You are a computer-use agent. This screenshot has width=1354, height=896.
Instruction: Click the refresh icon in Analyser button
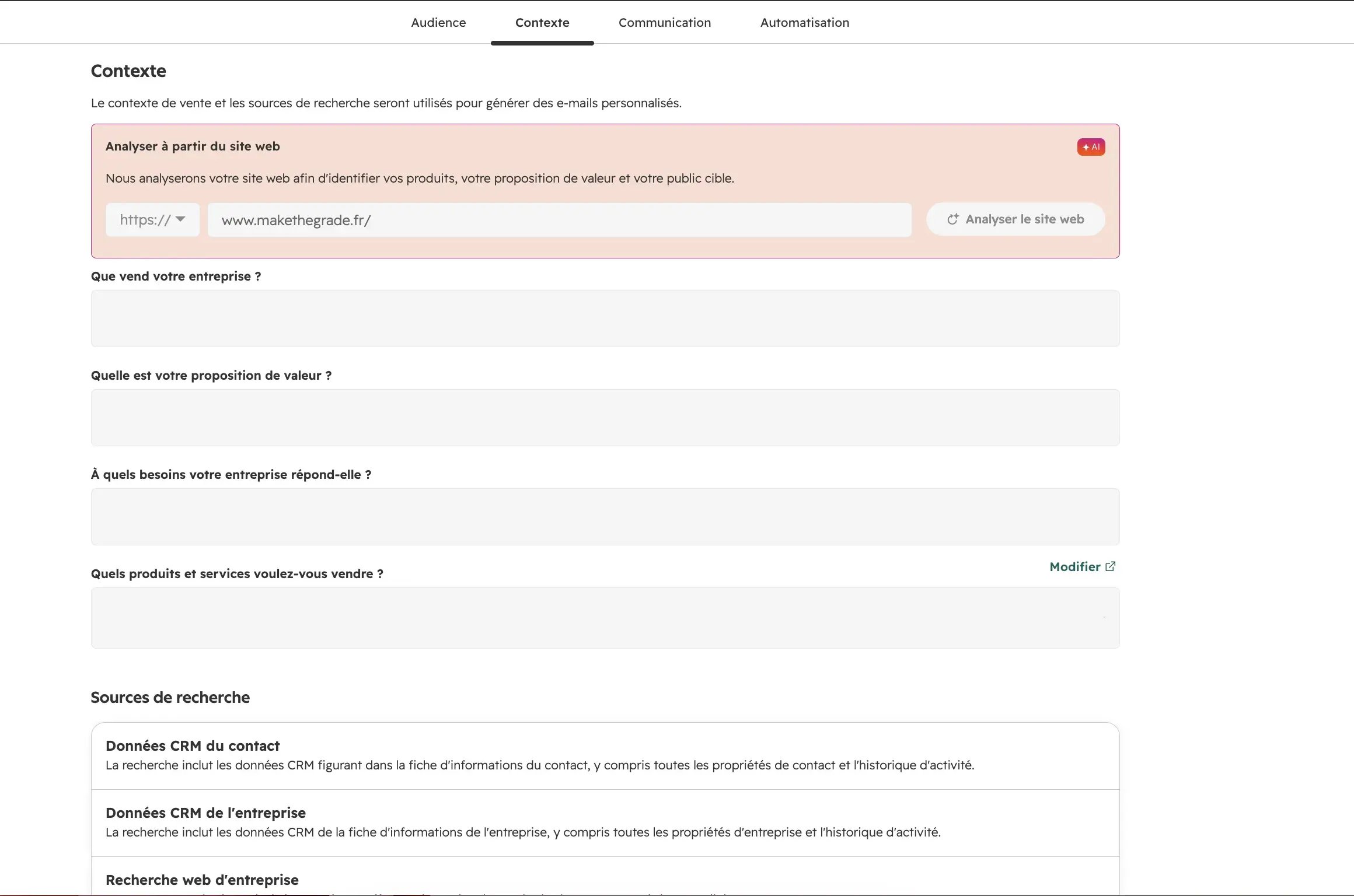(952, 219)
